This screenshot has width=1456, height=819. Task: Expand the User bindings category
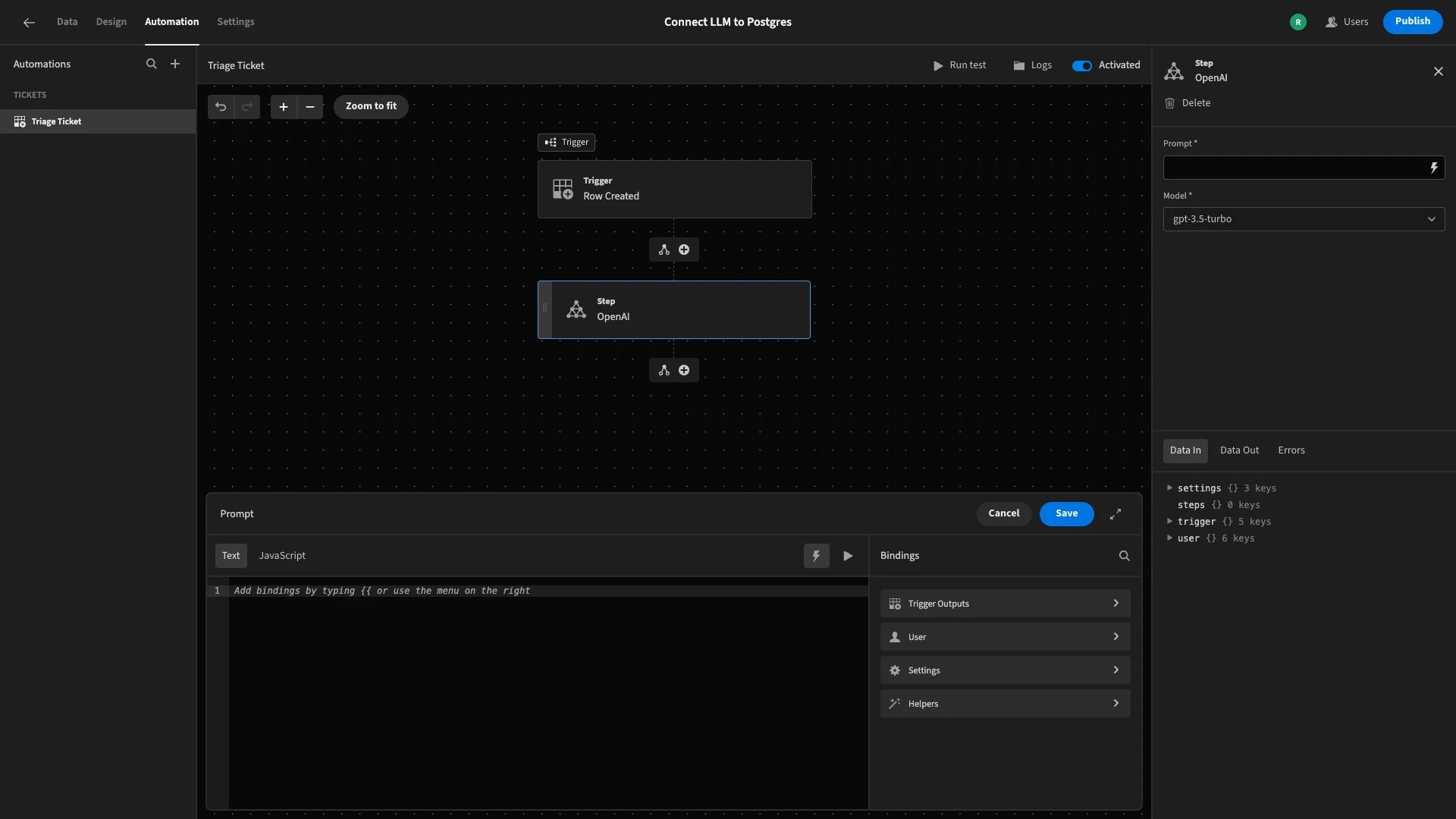point(1005,637)
